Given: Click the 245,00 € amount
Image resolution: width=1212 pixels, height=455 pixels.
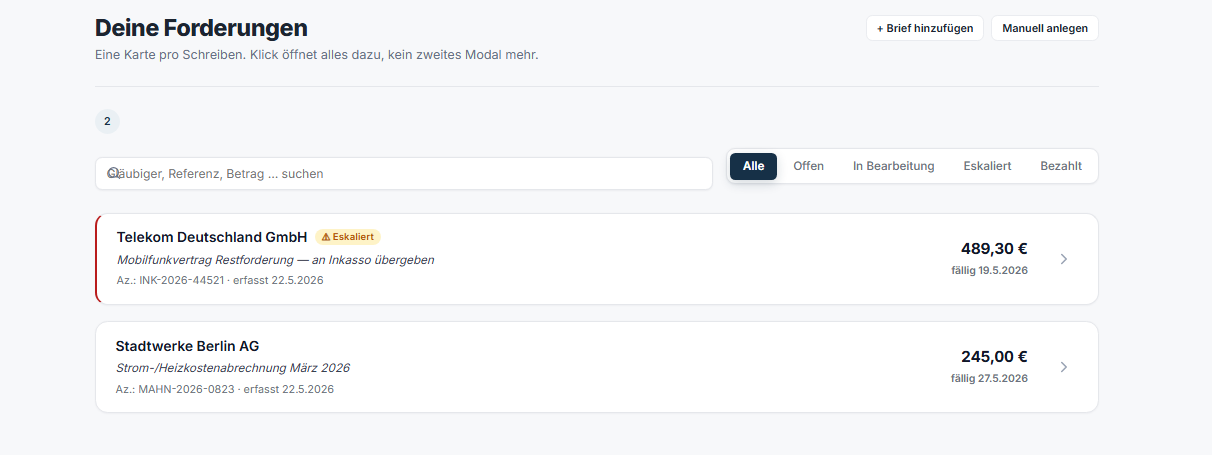Looking at the screenshot, I should pos(994,357).
